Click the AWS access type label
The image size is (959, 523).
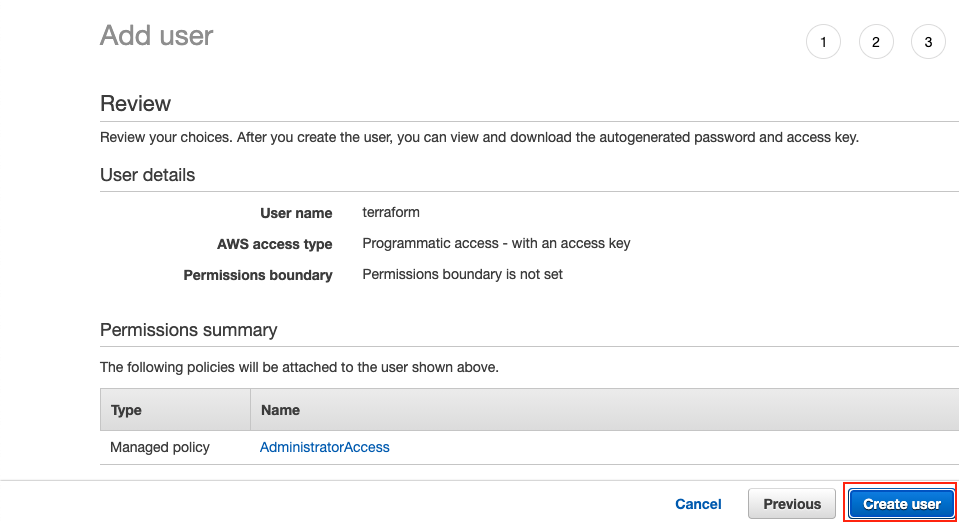pos(275,244)
